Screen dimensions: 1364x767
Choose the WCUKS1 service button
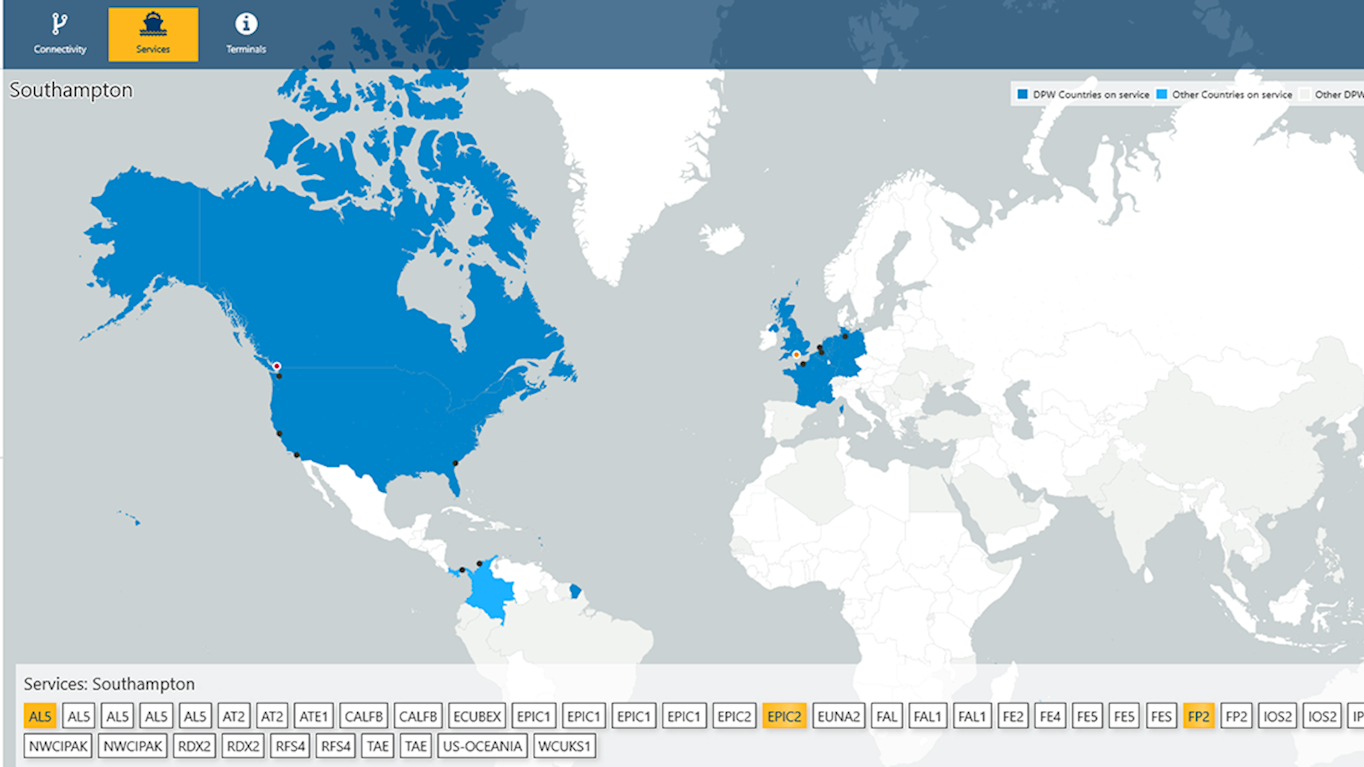point(565,746)
